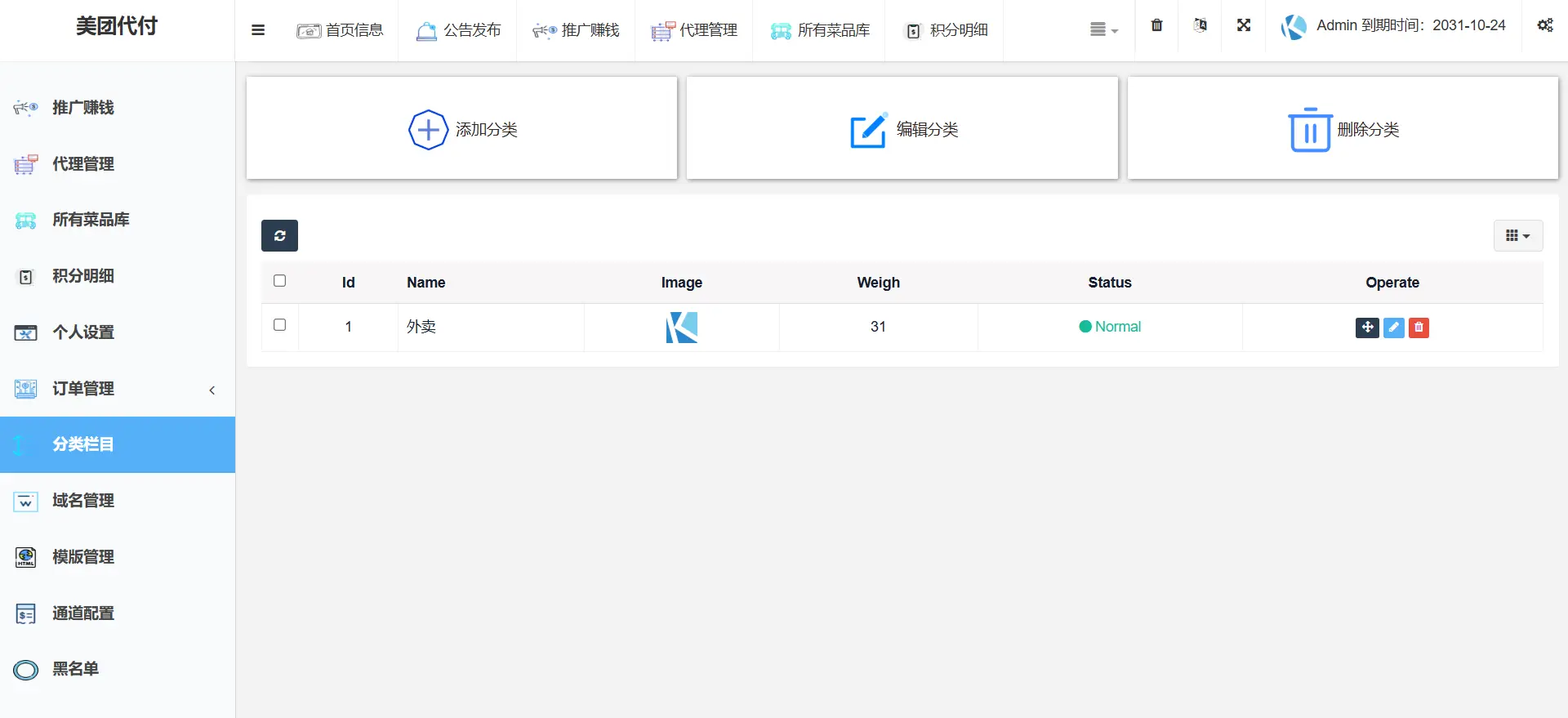This screenshot has height=718, width=1568.
Task: Open the column visibility dropdown
Action: [x=1518, y=235]
